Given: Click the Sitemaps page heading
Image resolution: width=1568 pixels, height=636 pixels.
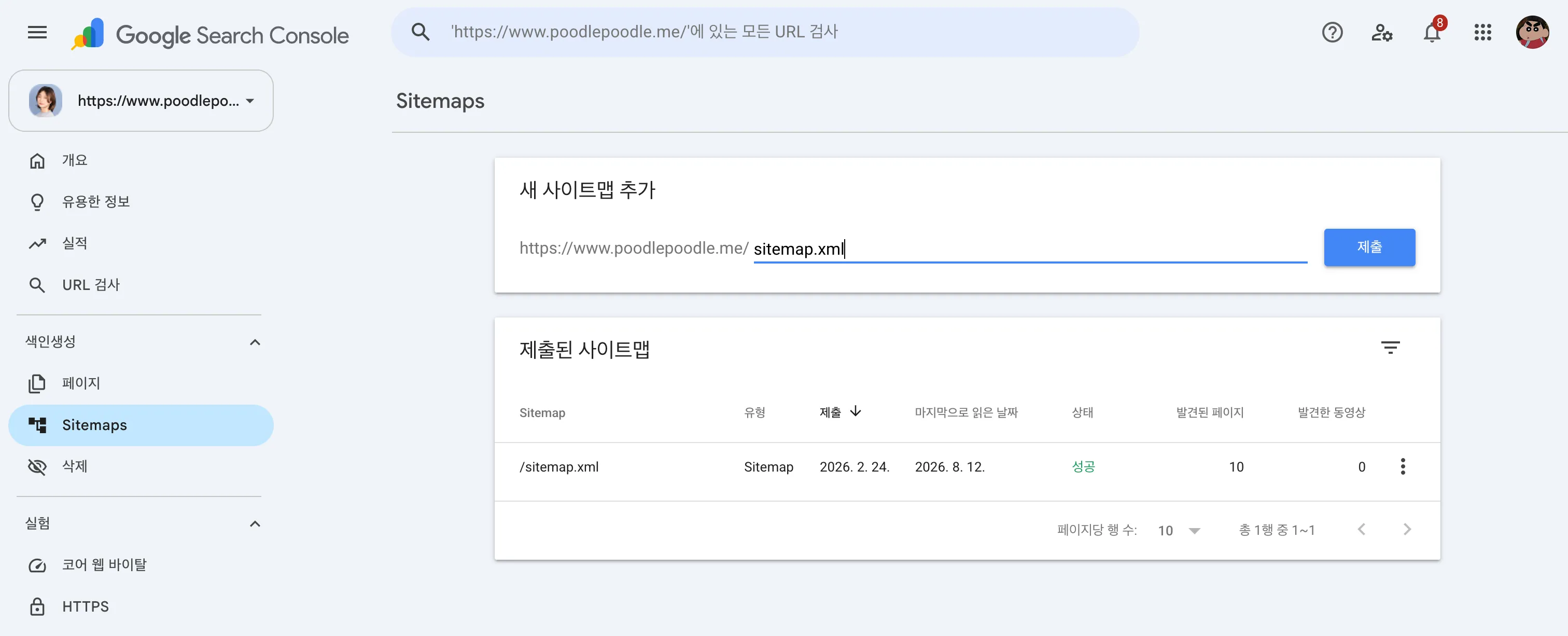Looking at the screenshot, I should click(x=440, y=101).
